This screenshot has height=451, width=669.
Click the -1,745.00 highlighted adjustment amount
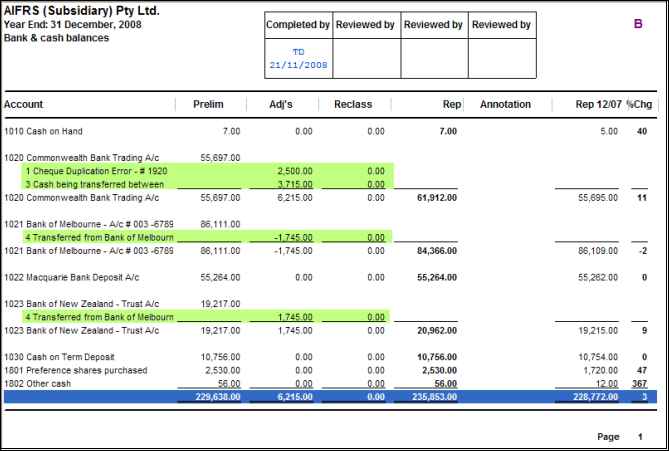coord(293,238)
